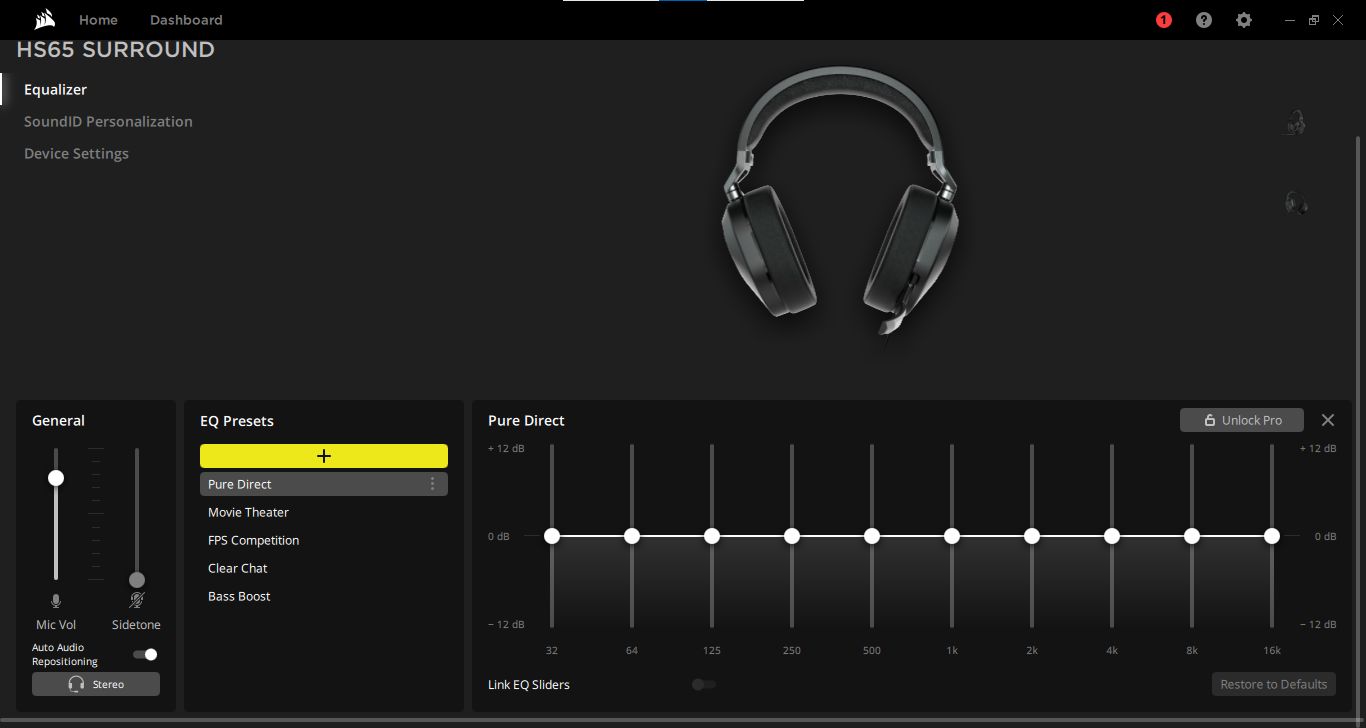Select the upper headset thumbnail icon

click(x=1296, y=122)
